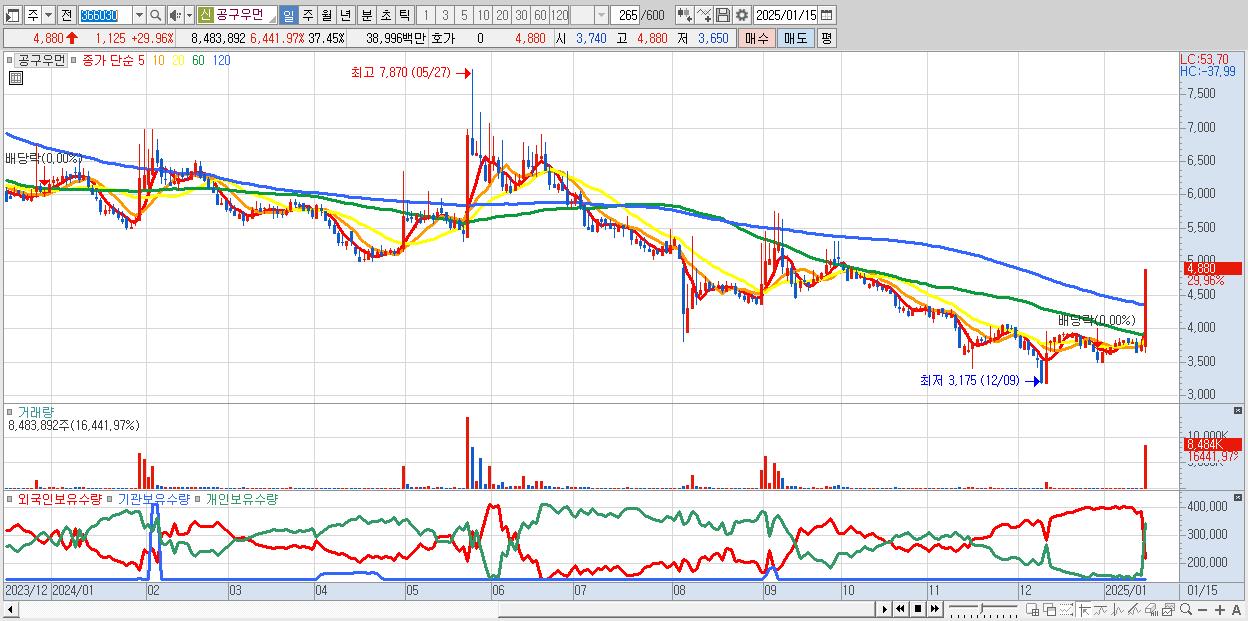Click the 매수 buy button
Viewport: 1248px width, 621px height.
coord(757,38)
